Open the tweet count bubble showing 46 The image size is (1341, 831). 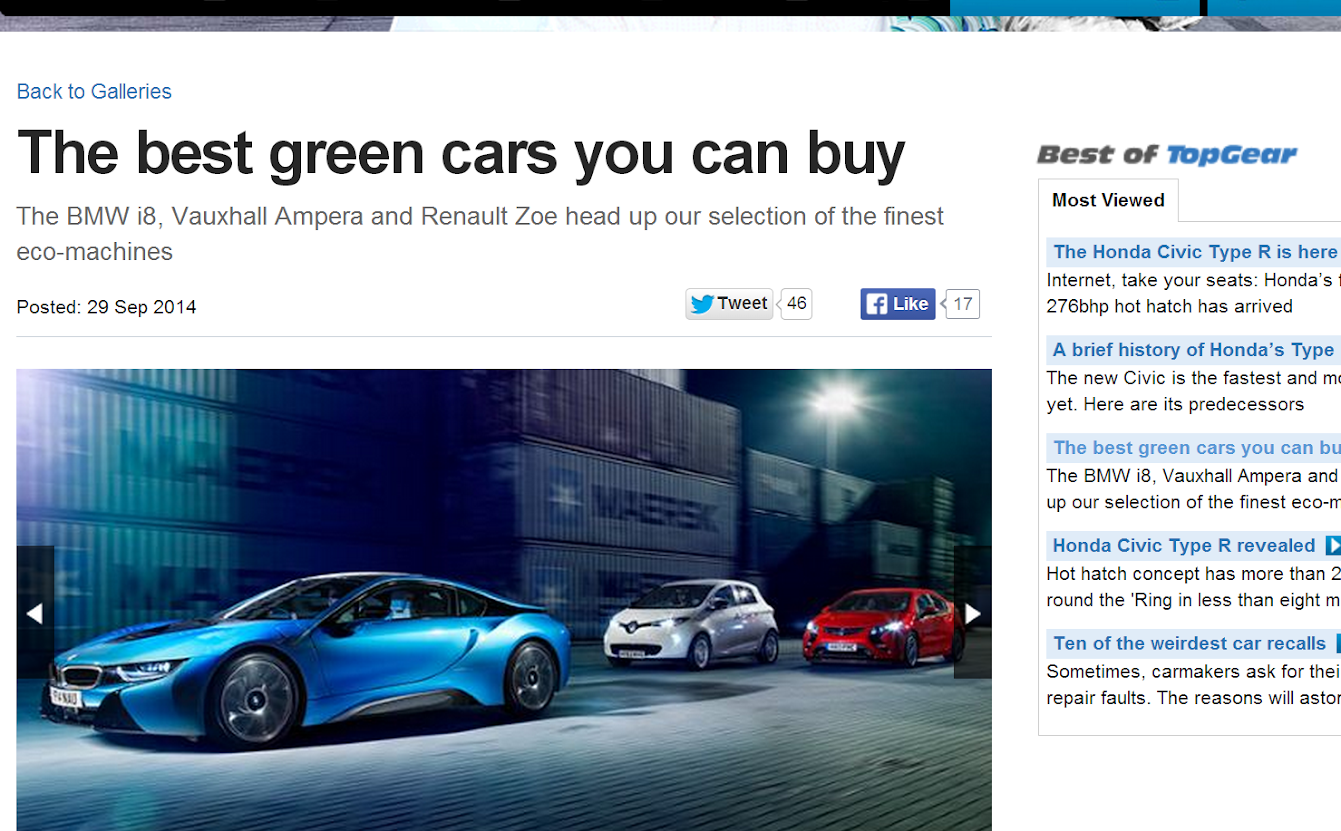pyautogui.click(x=796, y=304)
